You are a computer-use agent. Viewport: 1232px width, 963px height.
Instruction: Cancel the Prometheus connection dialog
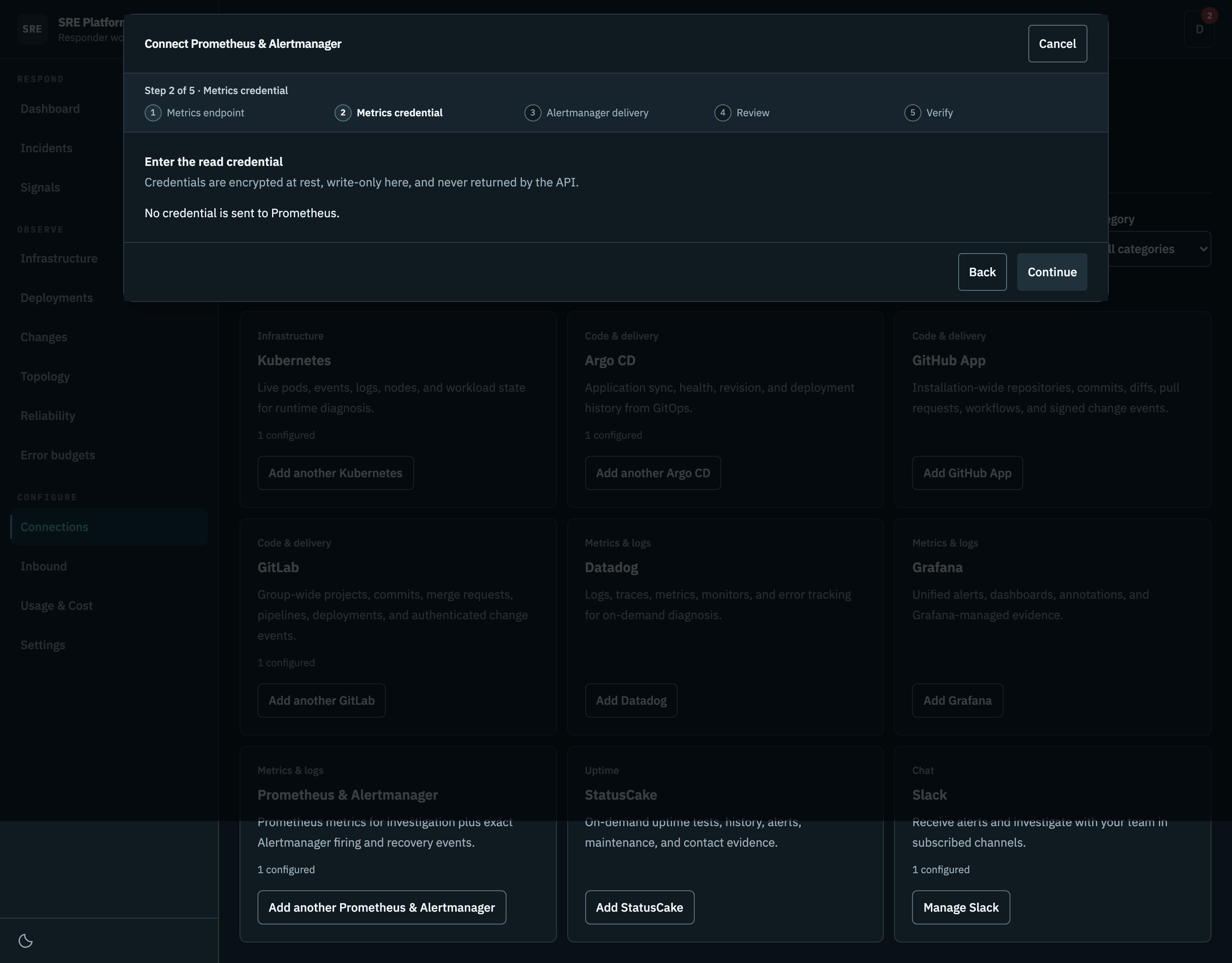tap(1057, 44)
